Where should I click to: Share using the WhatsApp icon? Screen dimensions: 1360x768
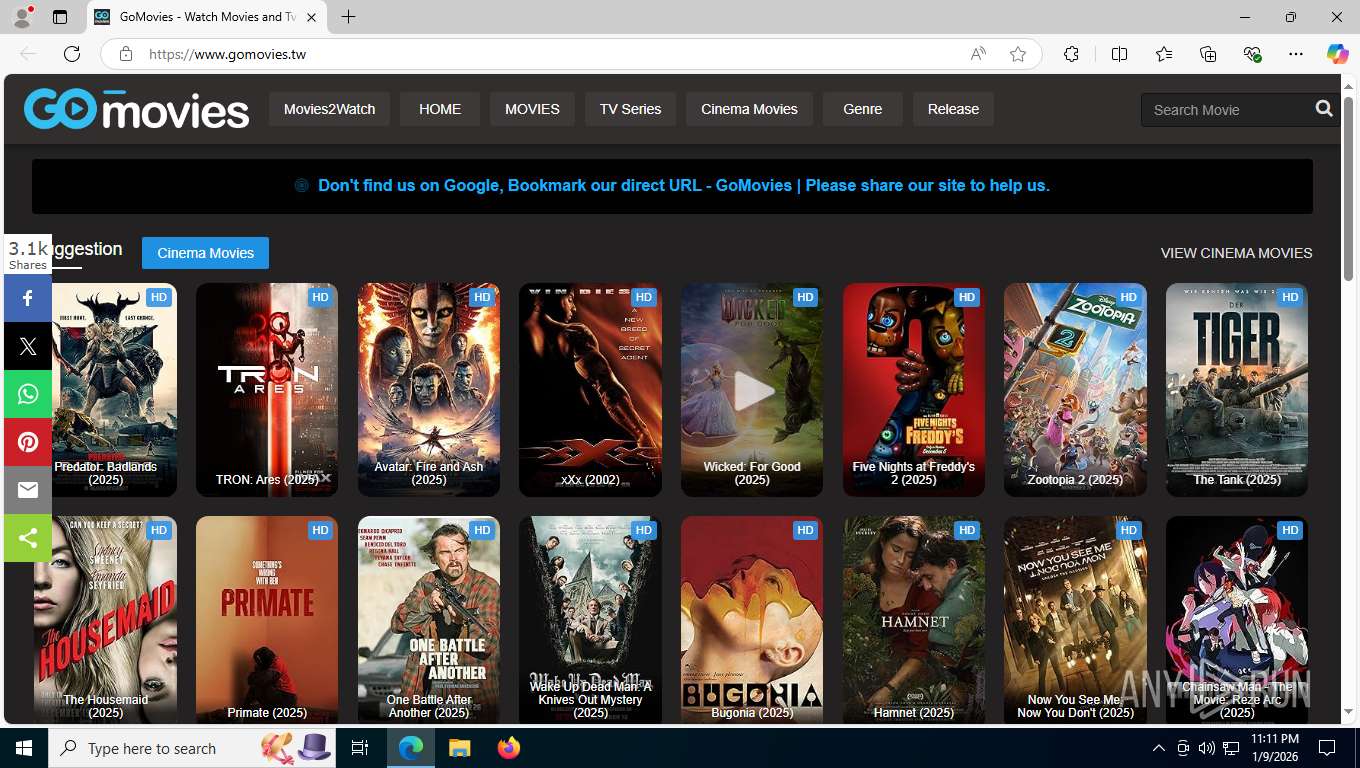pyautogui.click(x=27, y=394)
